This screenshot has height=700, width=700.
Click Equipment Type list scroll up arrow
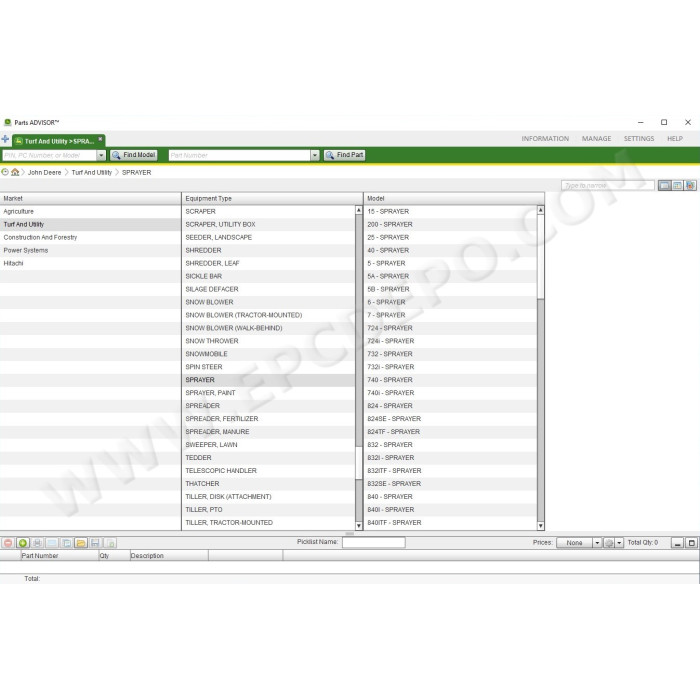358,210
